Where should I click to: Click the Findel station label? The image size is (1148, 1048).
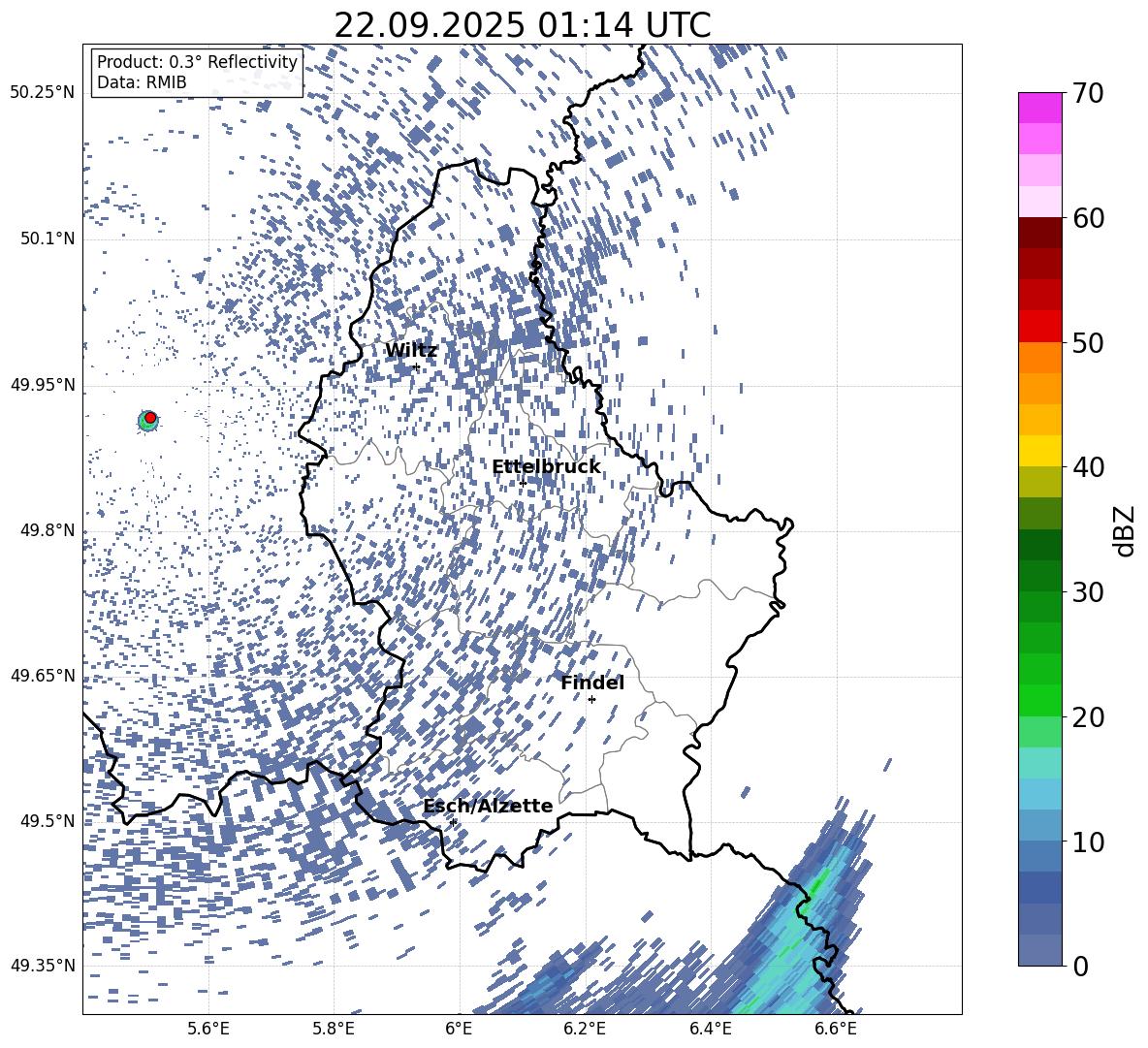click(592, 683)
